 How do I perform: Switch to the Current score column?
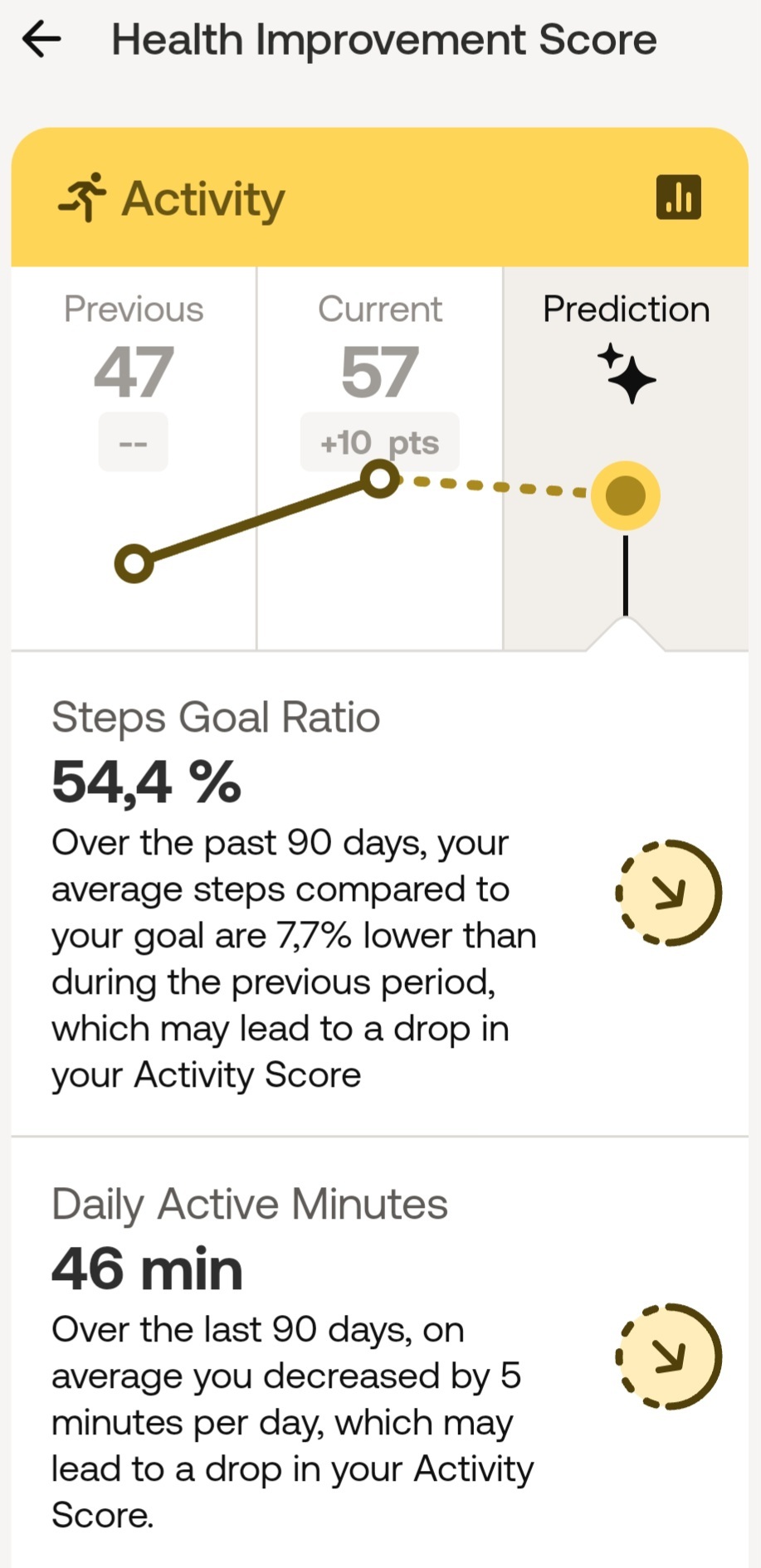(x=379, y=308)
